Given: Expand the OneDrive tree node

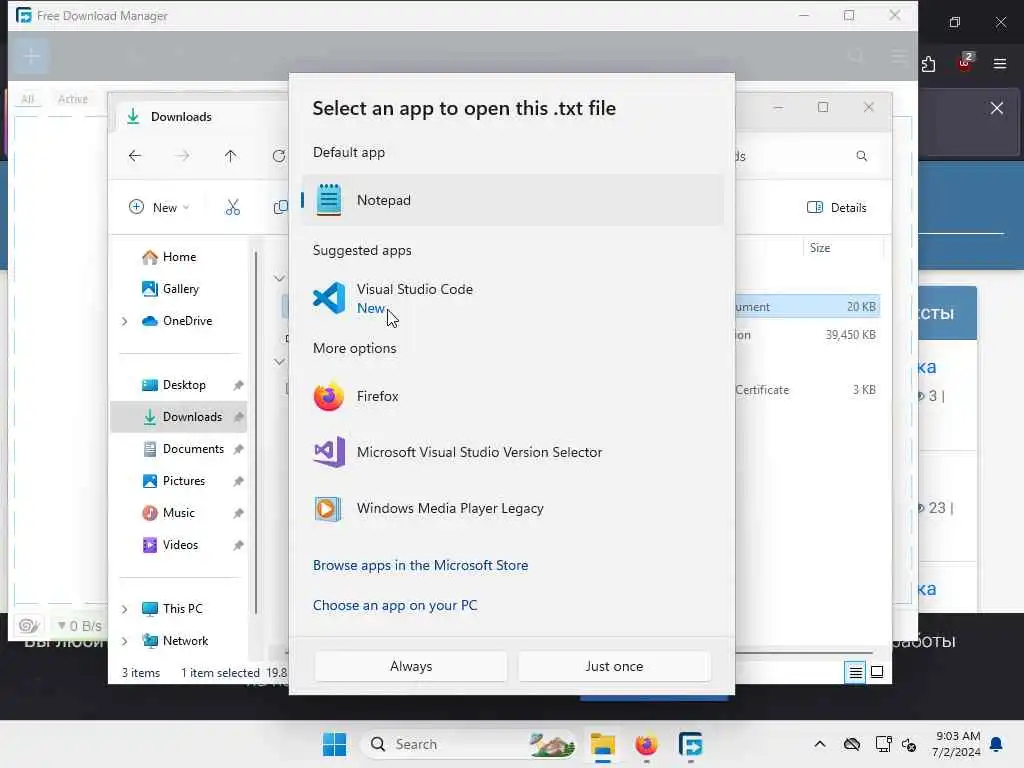Looking at the screenshot, I should click(125, 321).
